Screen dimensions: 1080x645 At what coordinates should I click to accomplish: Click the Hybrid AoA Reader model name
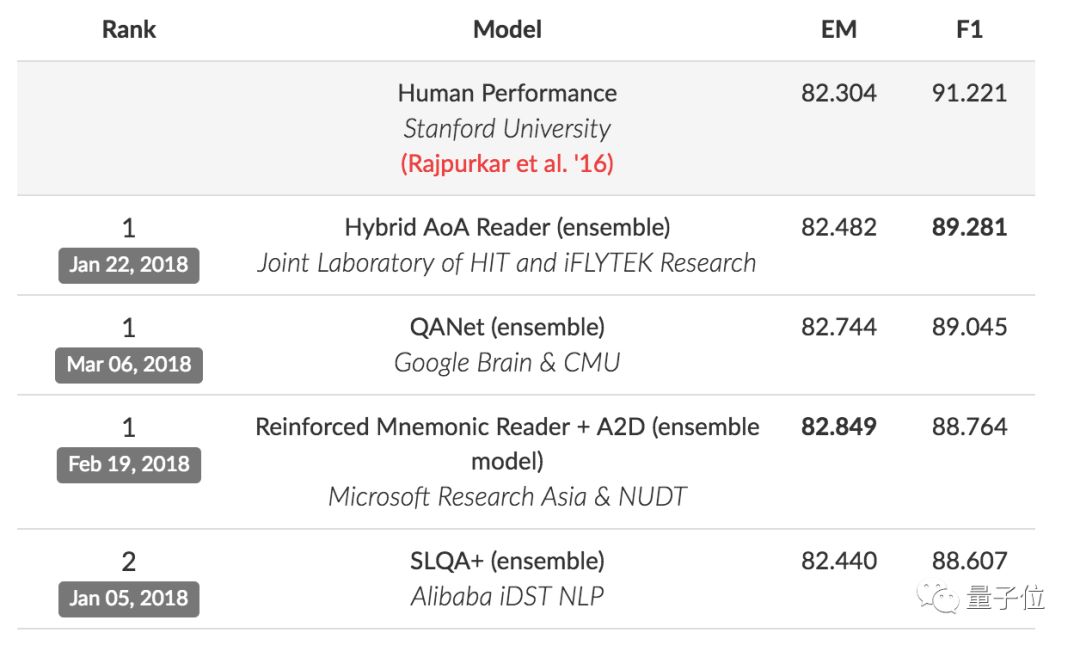507,227
